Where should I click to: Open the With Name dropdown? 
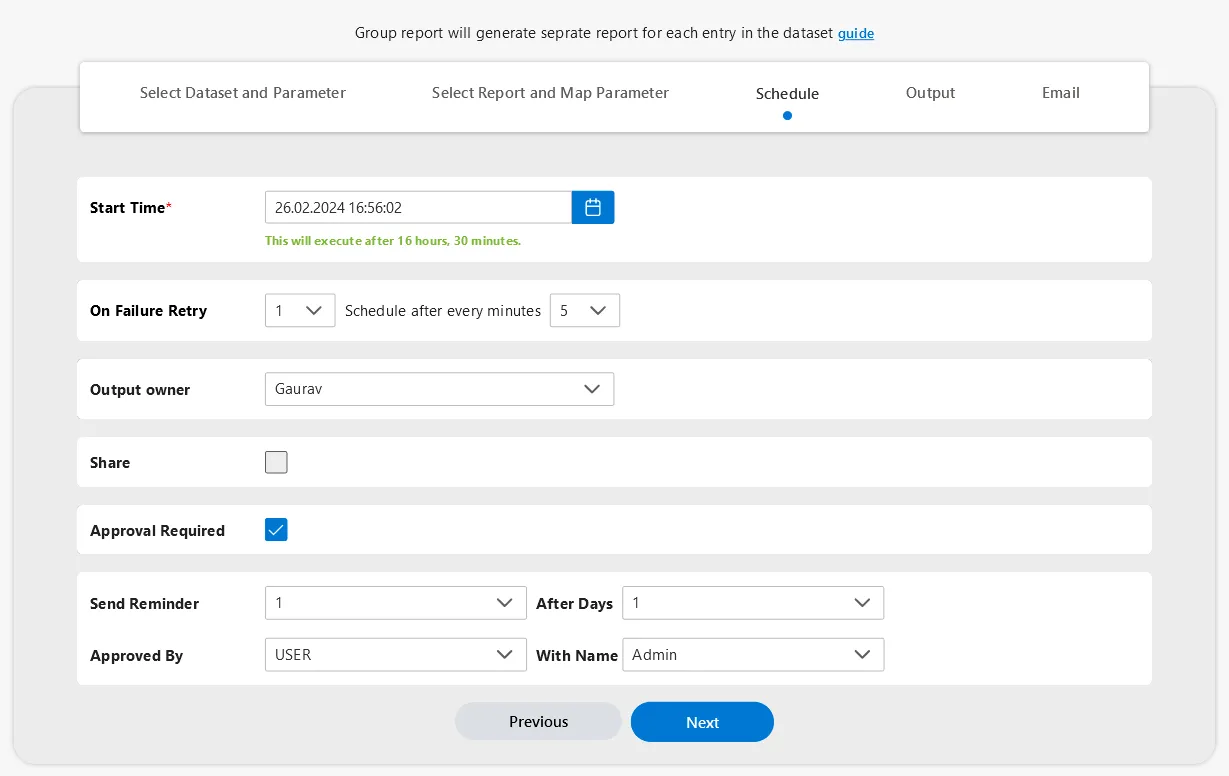(753, 655)
